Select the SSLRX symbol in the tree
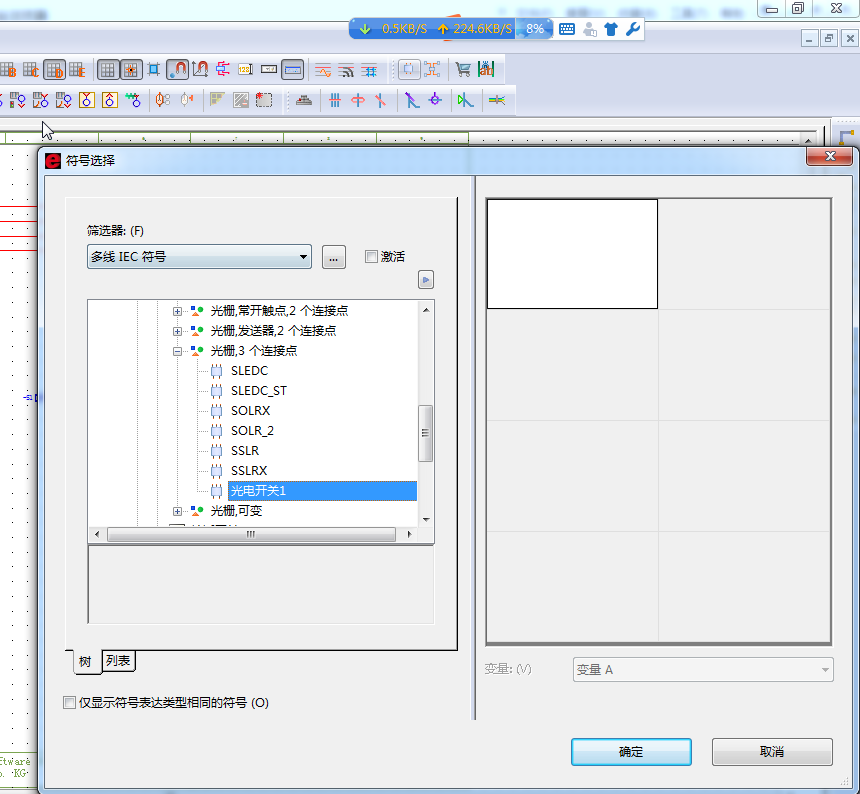The width and height of the screenshot is (860, 794). (249, 471)
